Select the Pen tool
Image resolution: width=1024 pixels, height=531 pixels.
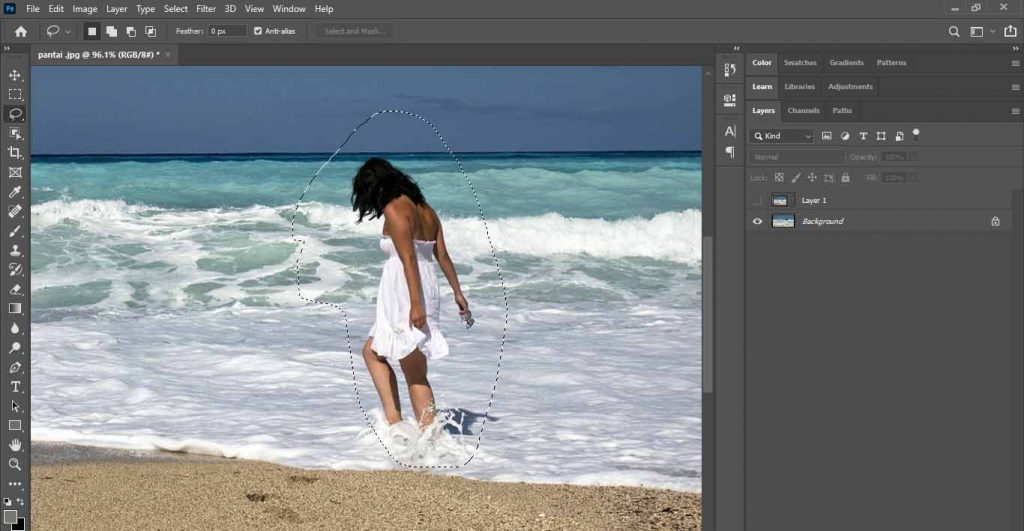point(15,367)
